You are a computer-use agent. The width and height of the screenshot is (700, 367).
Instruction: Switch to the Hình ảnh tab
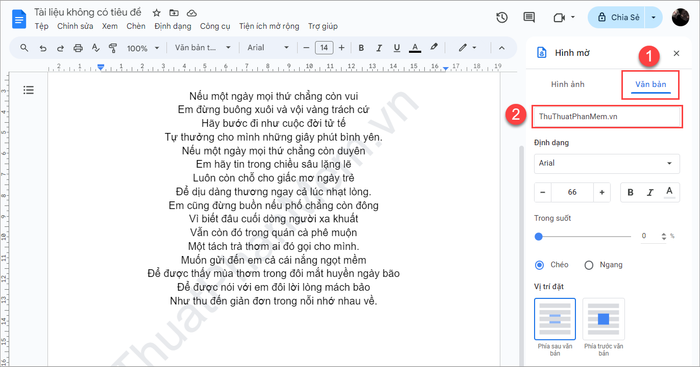pyautogui.click(x=567, y=84)
